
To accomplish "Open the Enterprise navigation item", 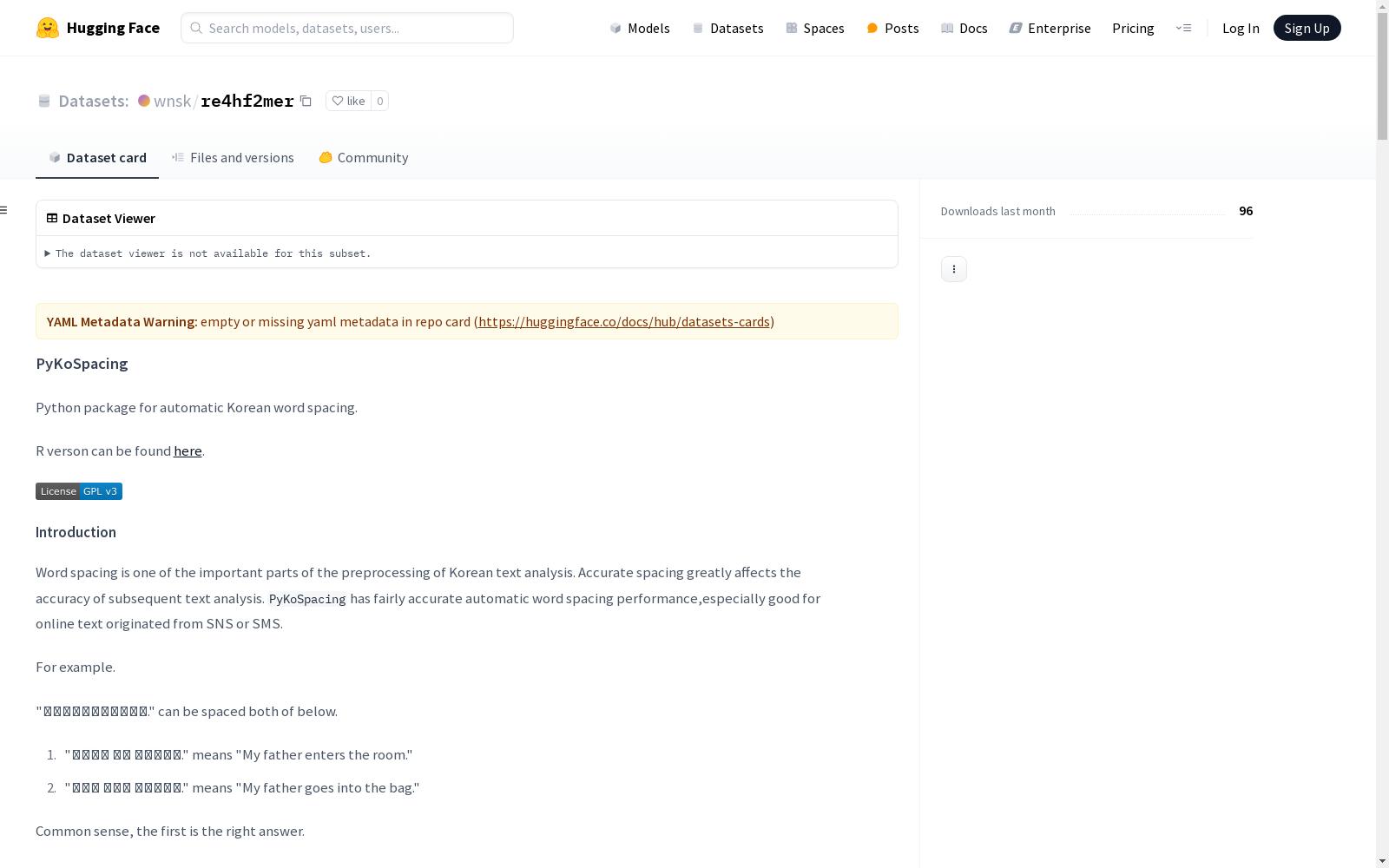I will pyautogui.click(x=1050, y=28).
